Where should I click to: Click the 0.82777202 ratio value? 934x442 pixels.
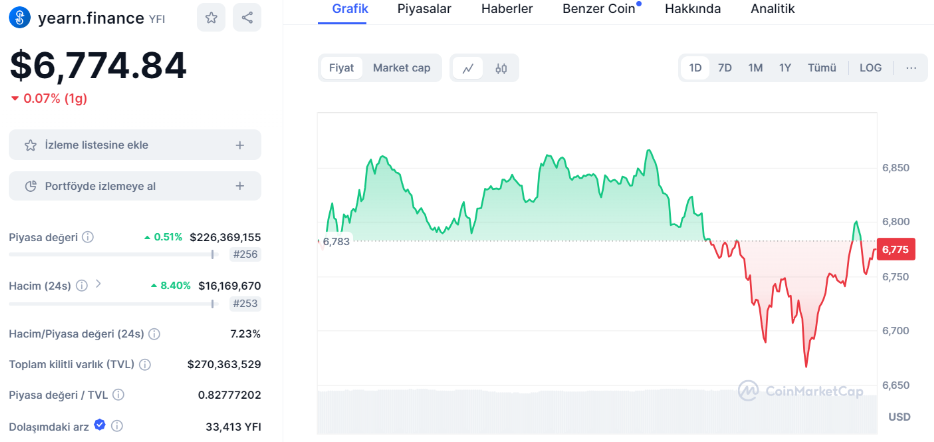(229, 394)
